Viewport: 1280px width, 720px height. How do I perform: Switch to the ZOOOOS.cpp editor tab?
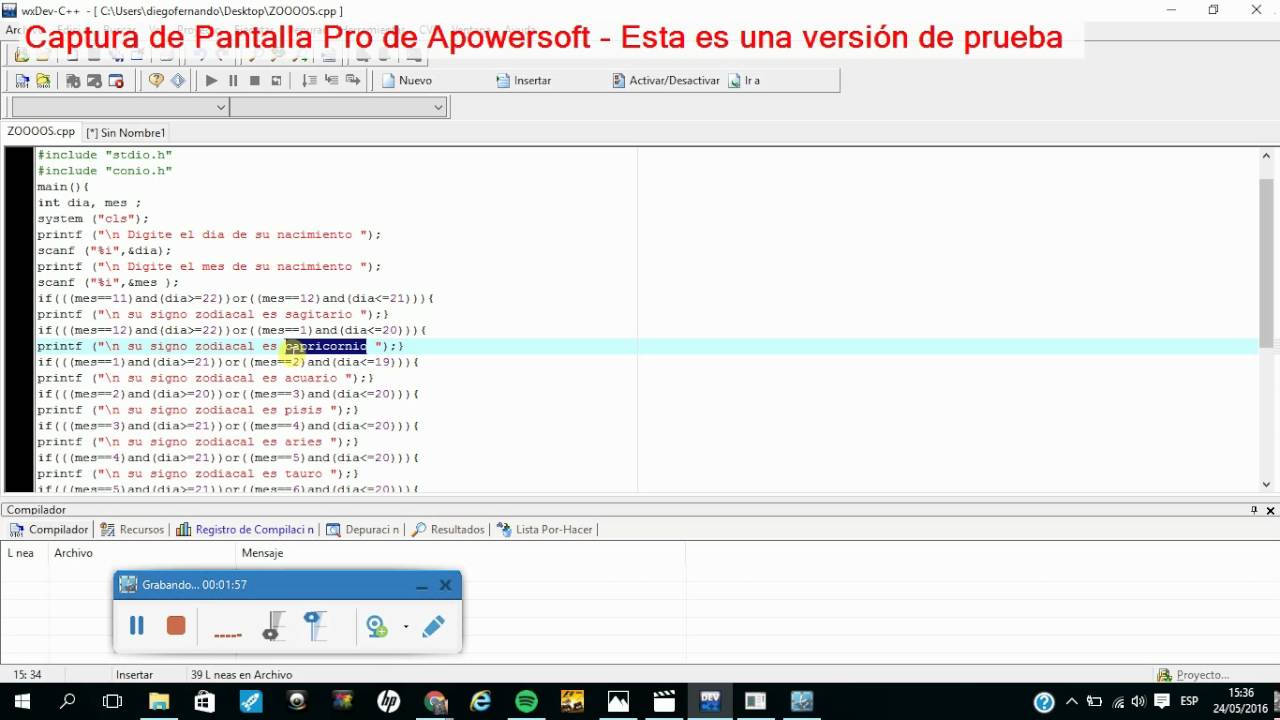pos(41,132)
